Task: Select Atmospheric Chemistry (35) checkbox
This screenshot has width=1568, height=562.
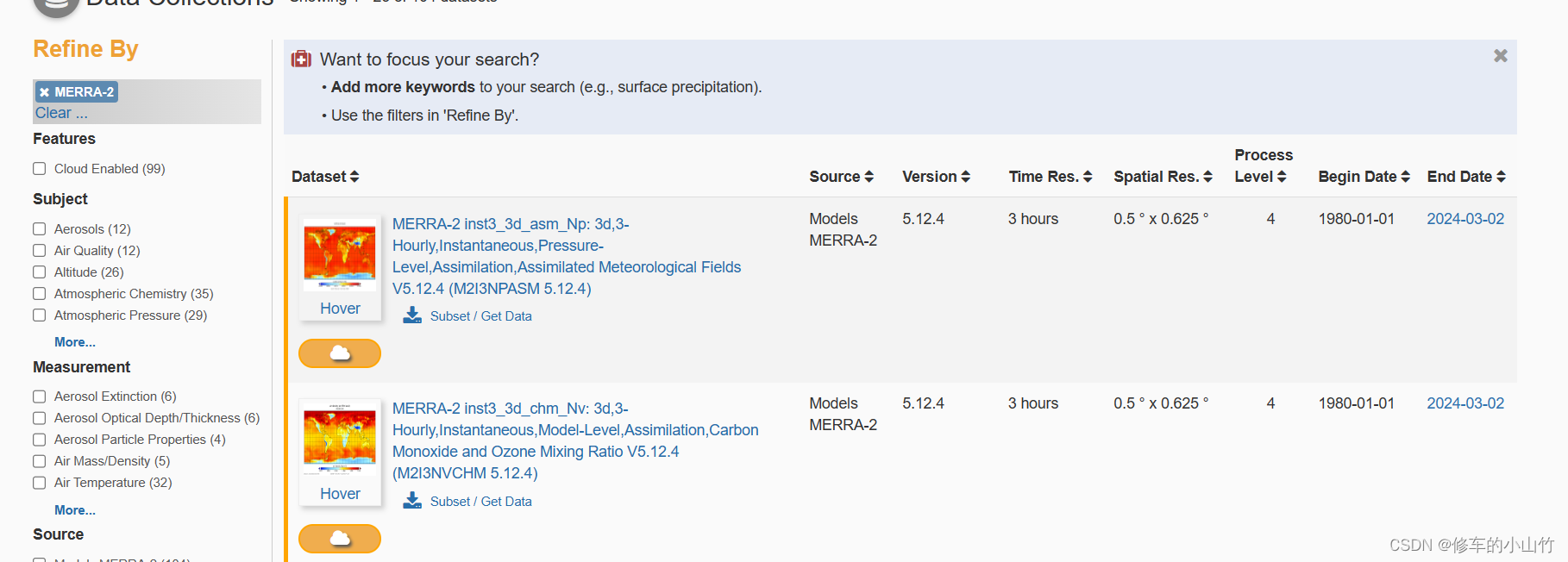Action: pyautogui.click(x=39, y=294)
